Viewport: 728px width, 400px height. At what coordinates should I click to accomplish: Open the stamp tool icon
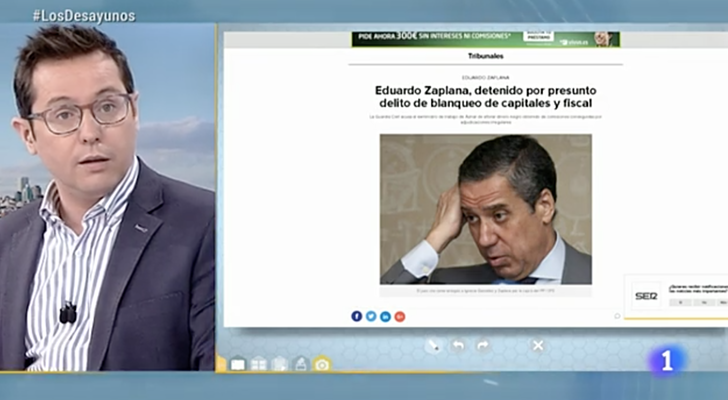point(301,364)
